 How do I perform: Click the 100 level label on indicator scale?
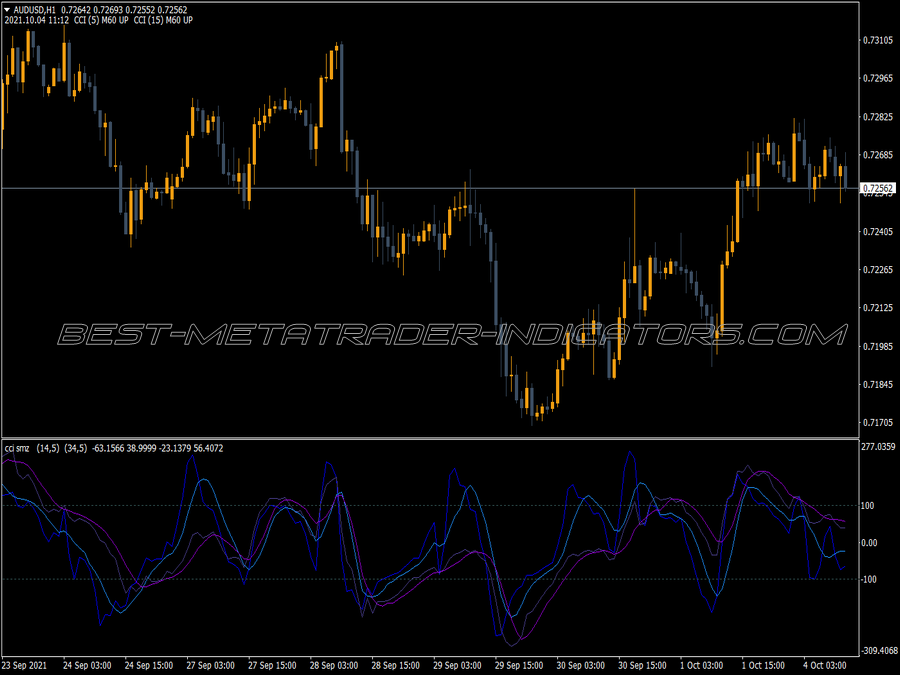[868, 506]
